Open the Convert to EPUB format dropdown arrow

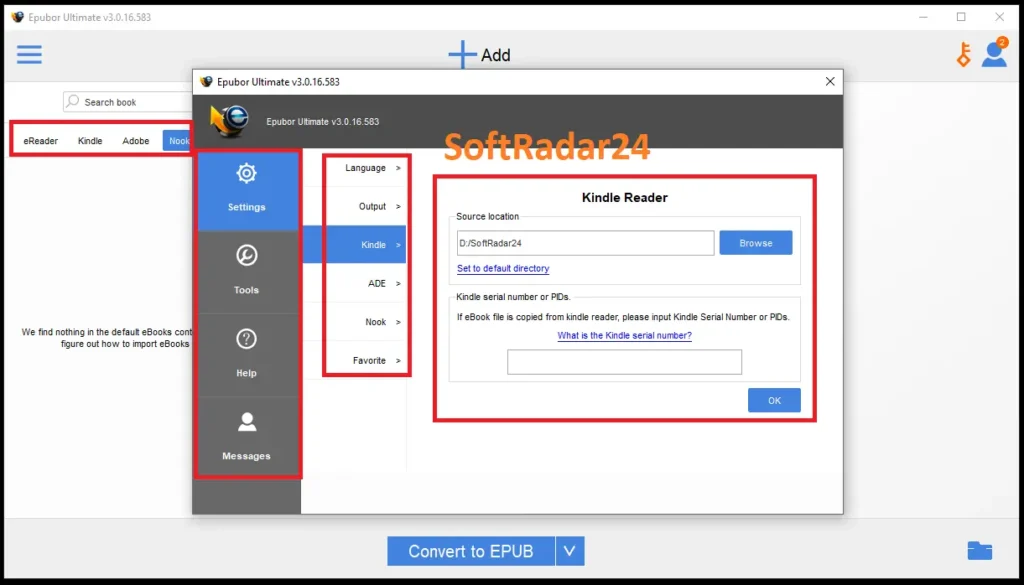click(569, 550)
